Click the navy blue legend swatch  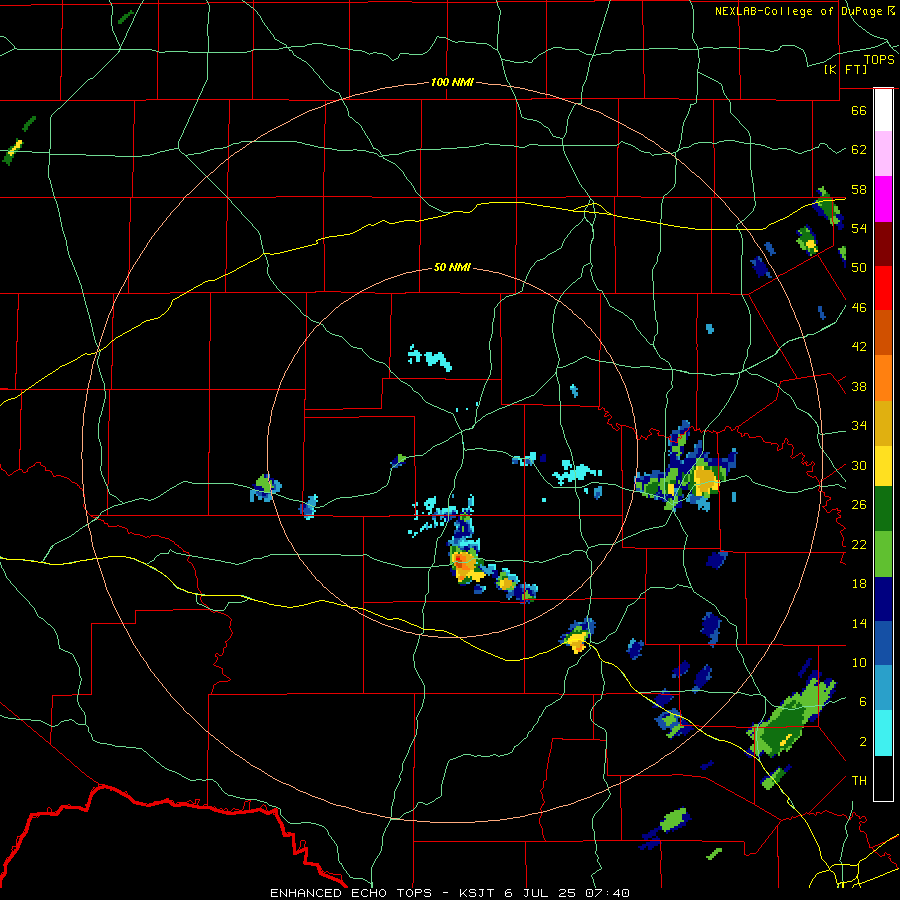(x=883, y=599)
